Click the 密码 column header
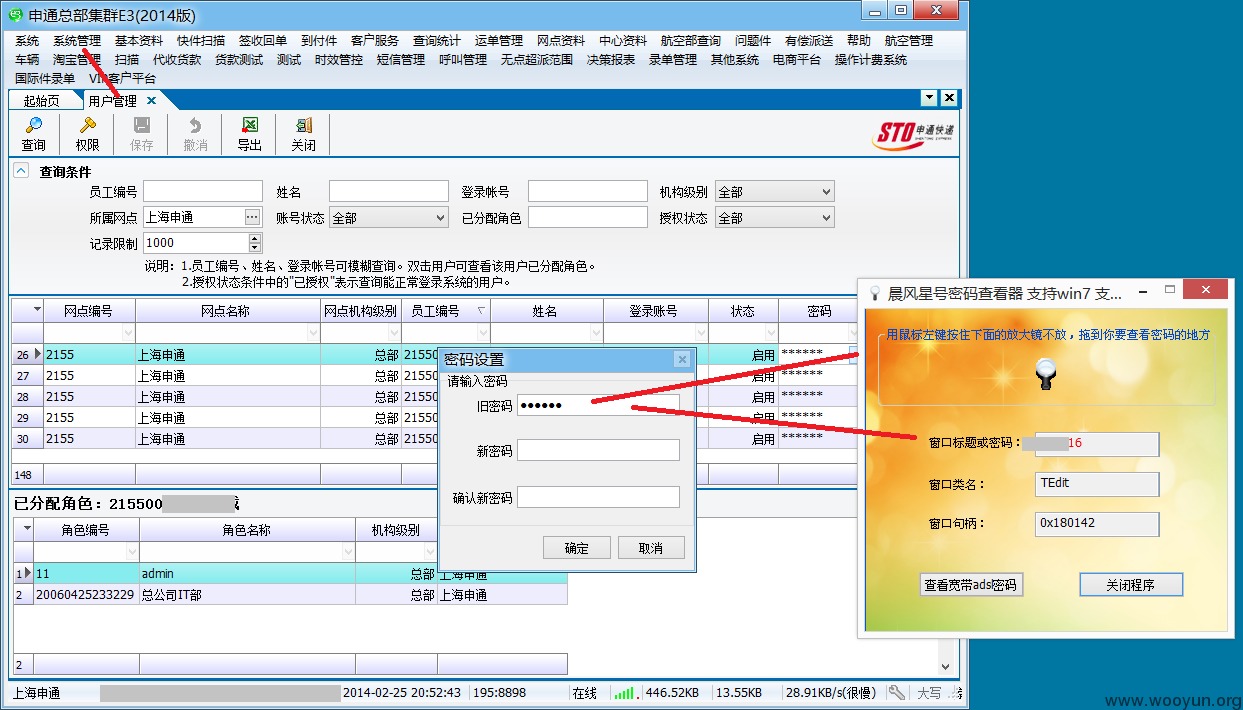 [x=818, y=311]
